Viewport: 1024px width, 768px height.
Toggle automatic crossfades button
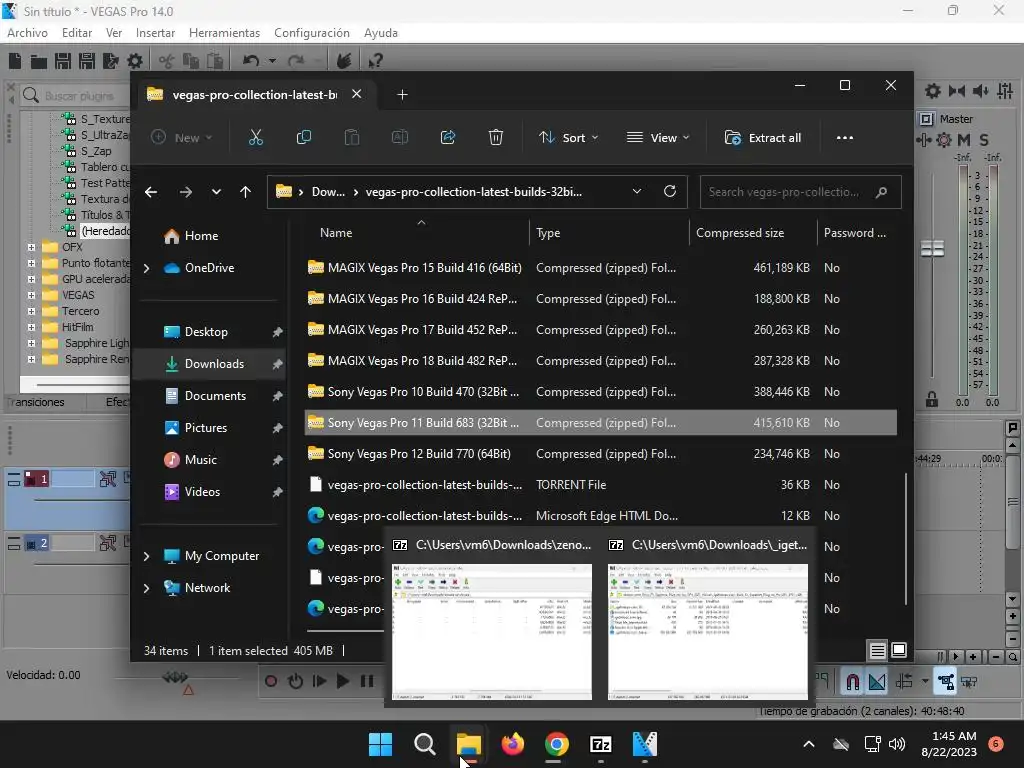[877, 682]
